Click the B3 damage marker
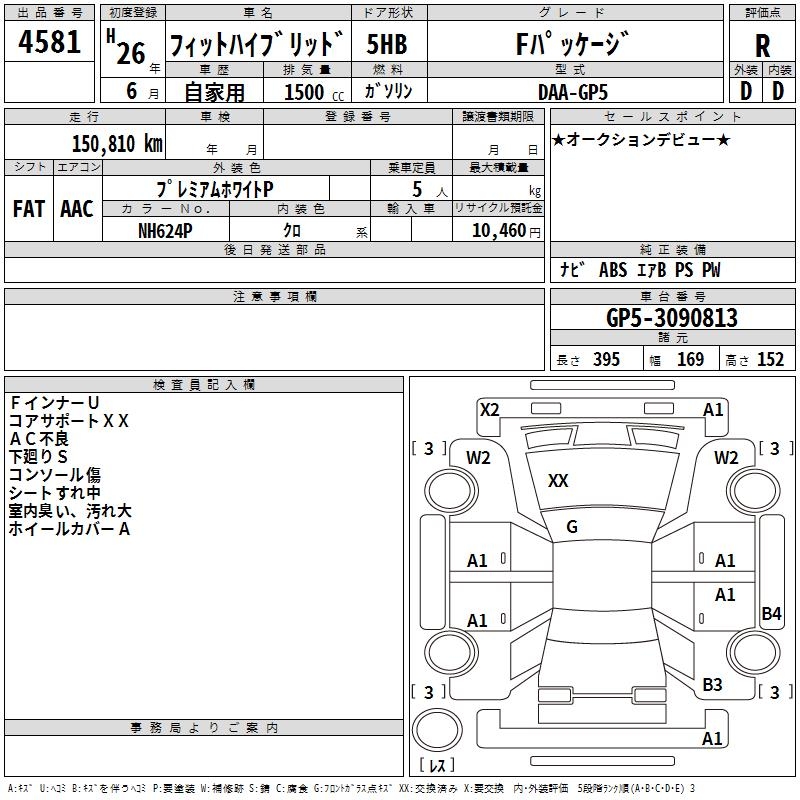Image resolution: width=800 pixels, height=800 pixels. tap(712, 684)
